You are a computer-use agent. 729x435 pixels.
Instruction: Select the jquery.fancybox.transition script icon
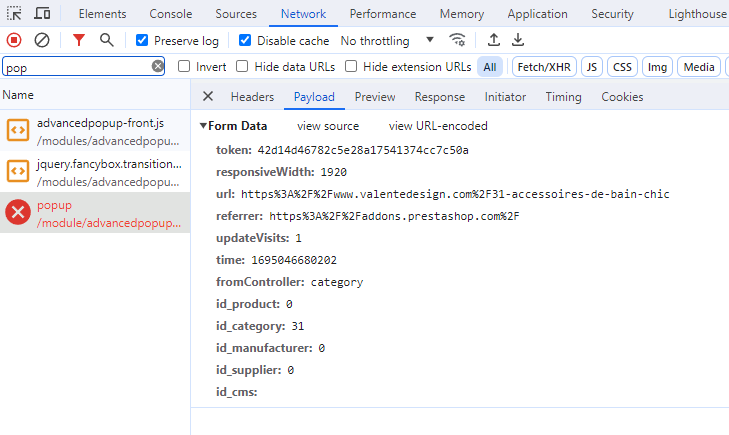coord(18,171)
